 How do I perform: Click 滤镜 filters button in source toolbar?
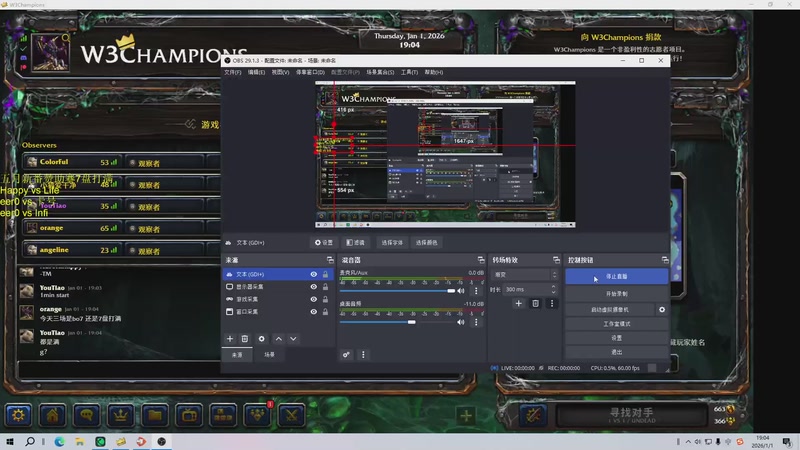tap(356, 243)
